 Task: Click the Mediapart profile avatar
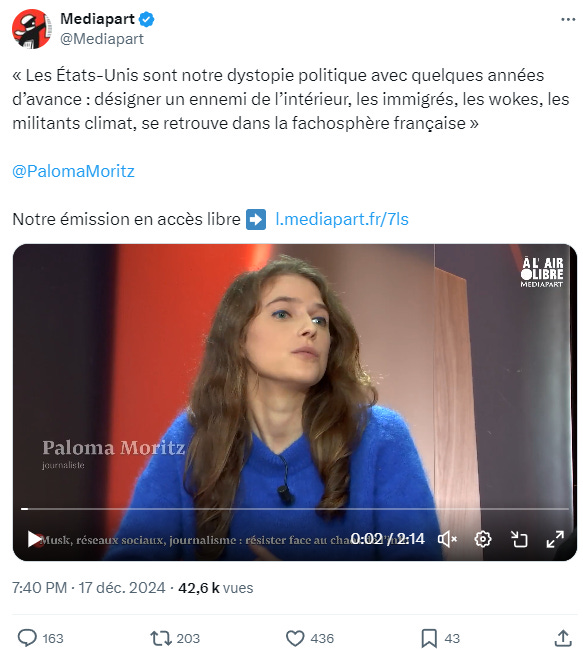coord(32,29)
